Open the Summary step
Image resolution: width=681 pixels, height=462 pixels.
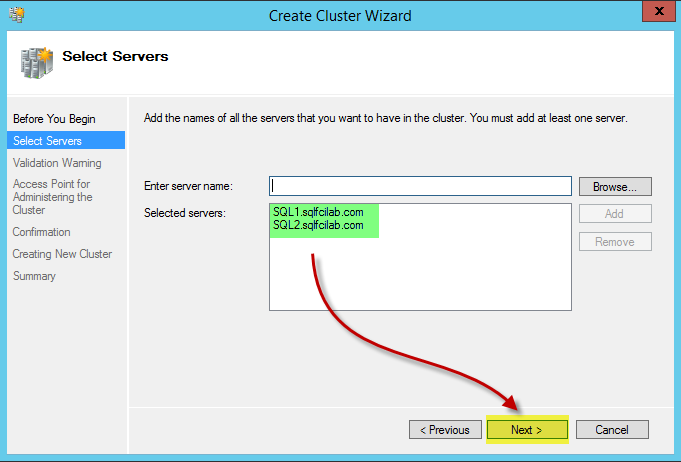pos(34,276)
